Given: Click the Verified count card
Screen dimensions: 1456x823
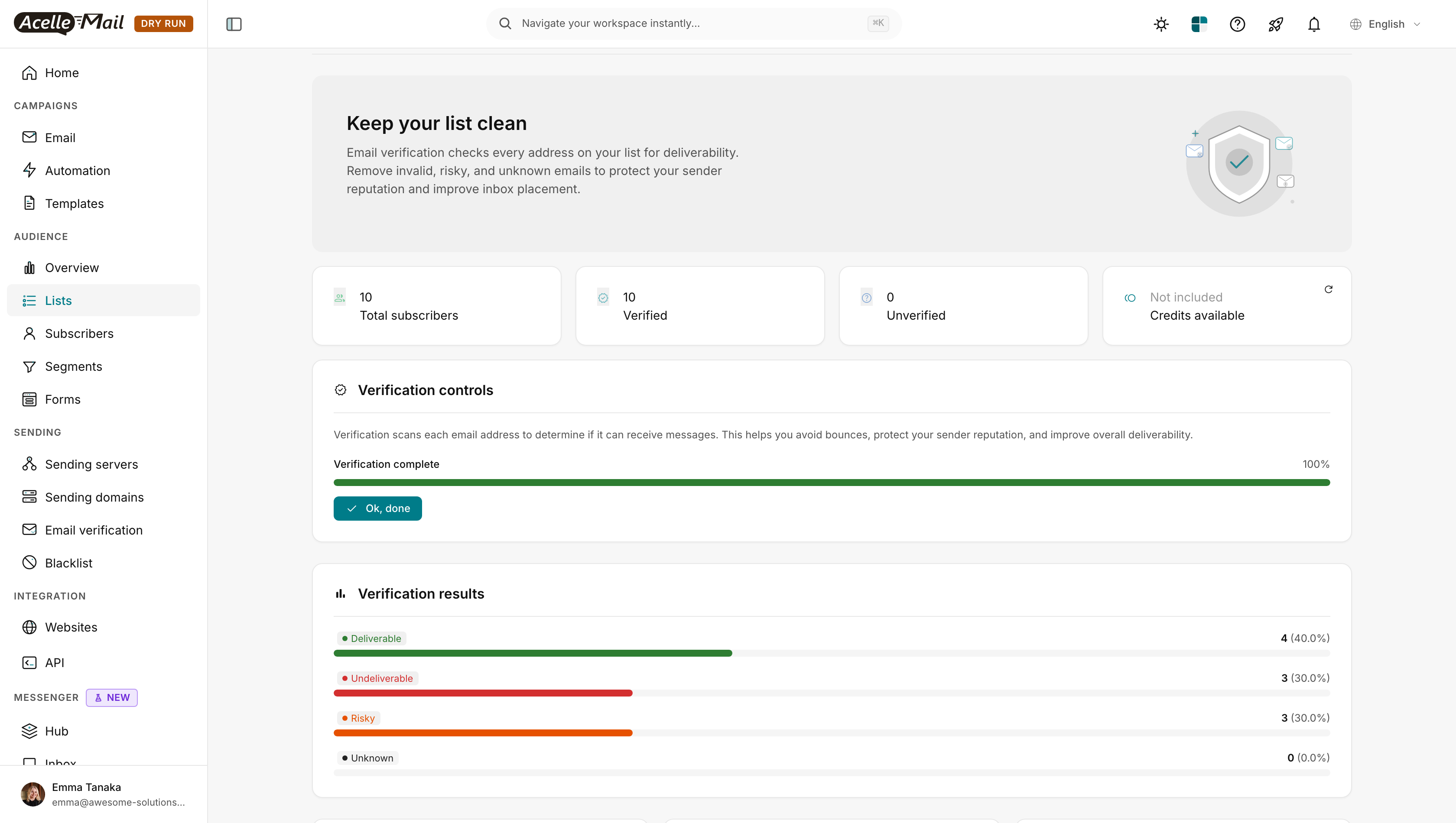Looking at the screenshot, I should [700, 306].
